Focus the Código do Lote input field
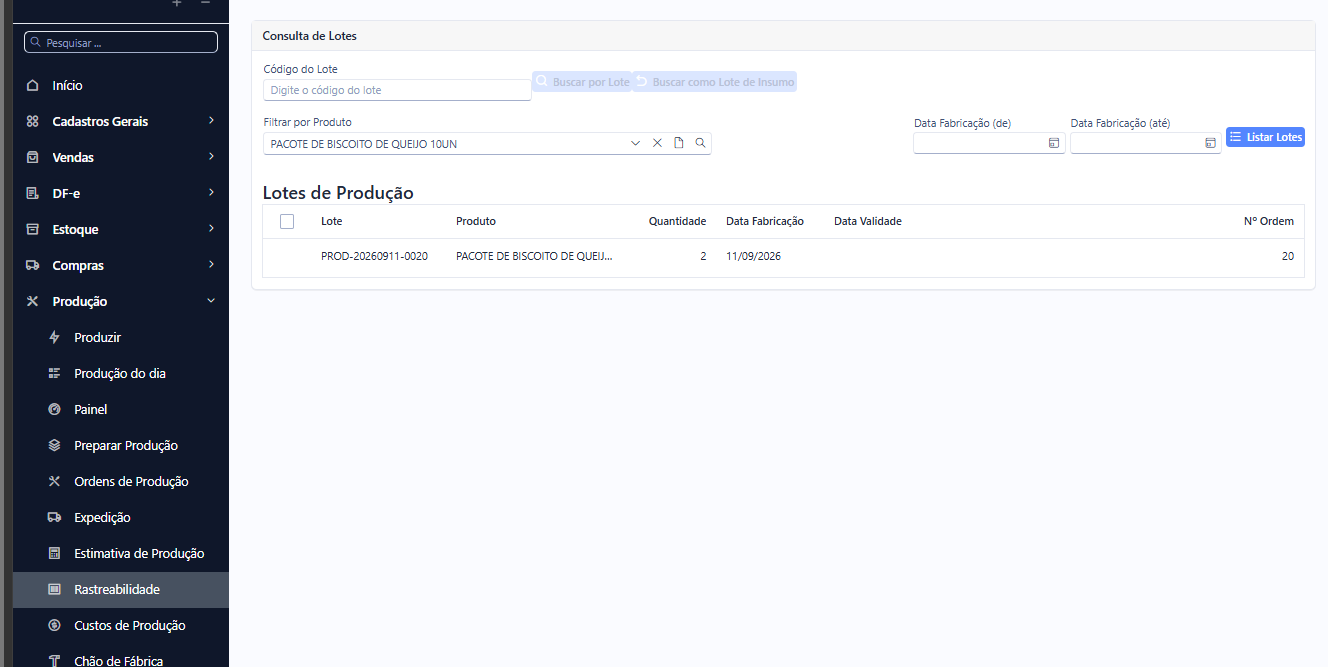The width and height of the screenshot is (1328, 667). click(397, 90)
